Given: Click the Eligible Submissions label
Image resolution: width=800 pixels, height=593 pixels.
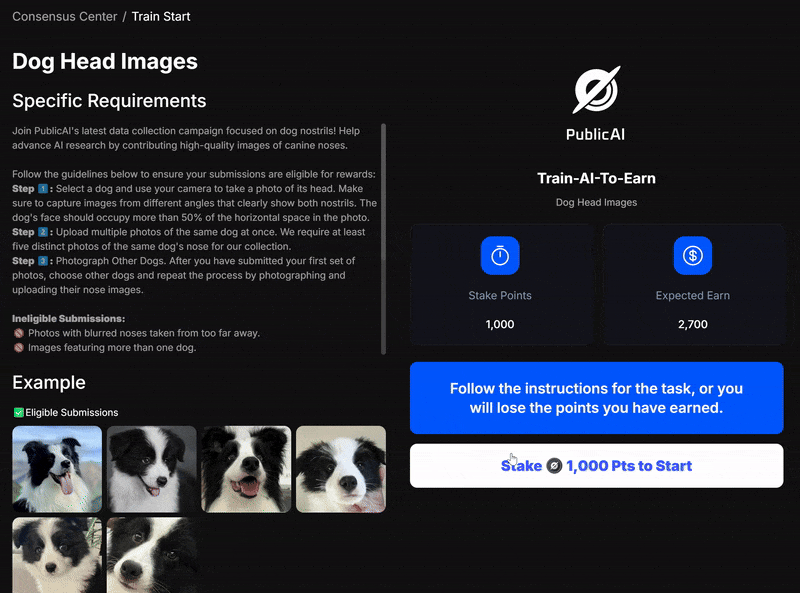Looking at the screenshot, I should click(72, 412).
